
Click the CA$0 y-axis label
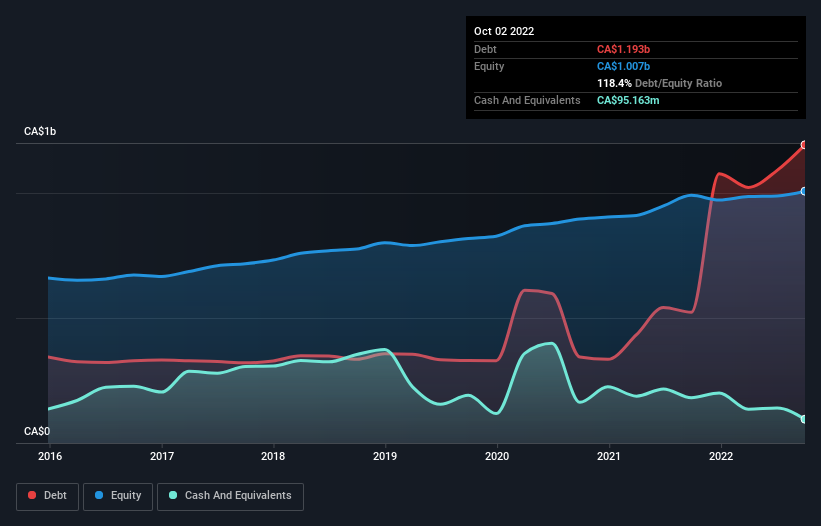click(37, 431)
